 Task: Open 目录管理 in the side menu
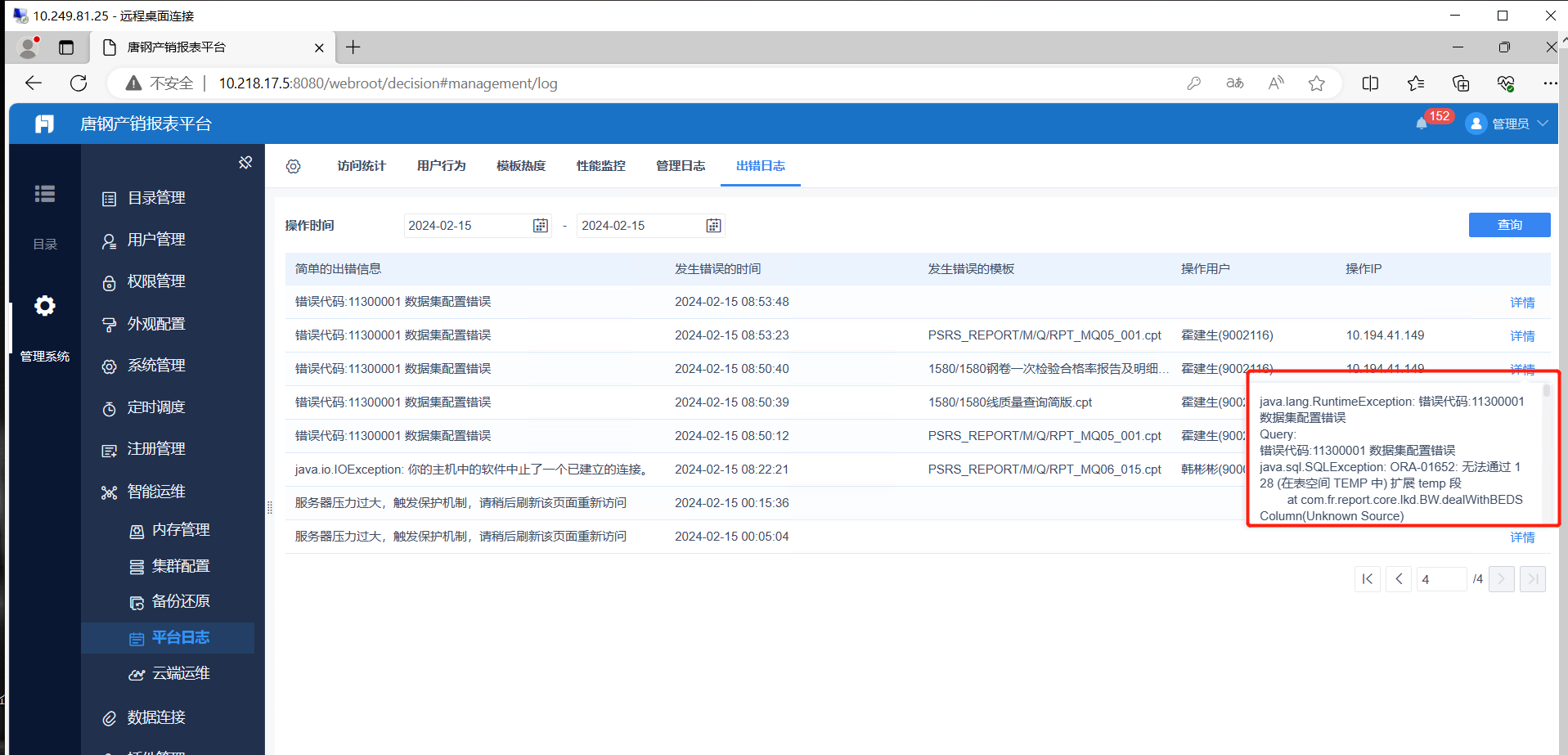(x=156, y=198)
